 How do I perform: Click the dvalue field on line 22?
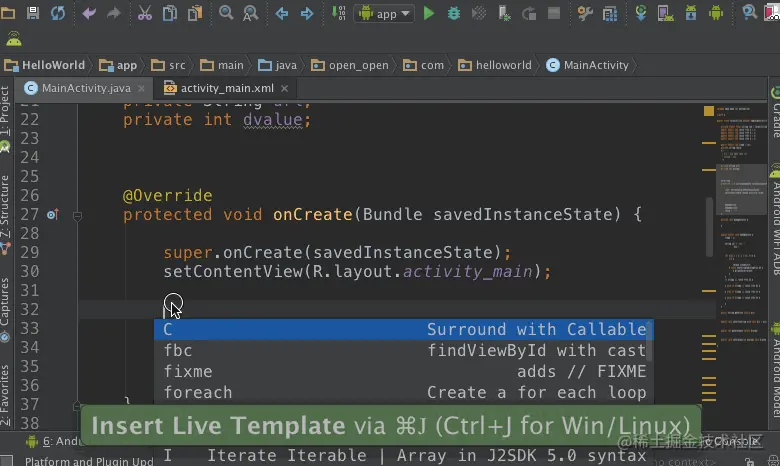(273, 120)
